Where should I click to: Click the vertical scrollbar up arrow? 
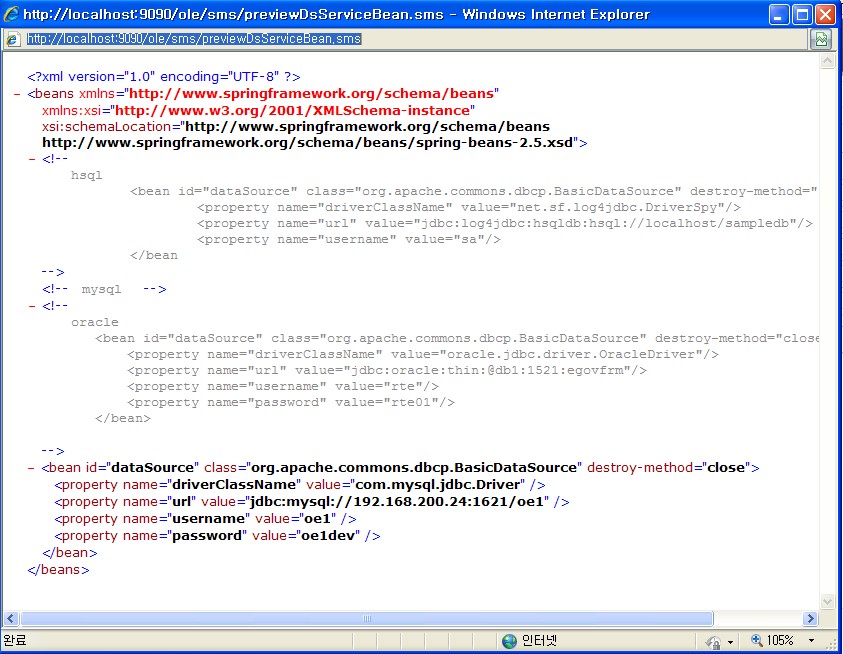coord(827,61)
